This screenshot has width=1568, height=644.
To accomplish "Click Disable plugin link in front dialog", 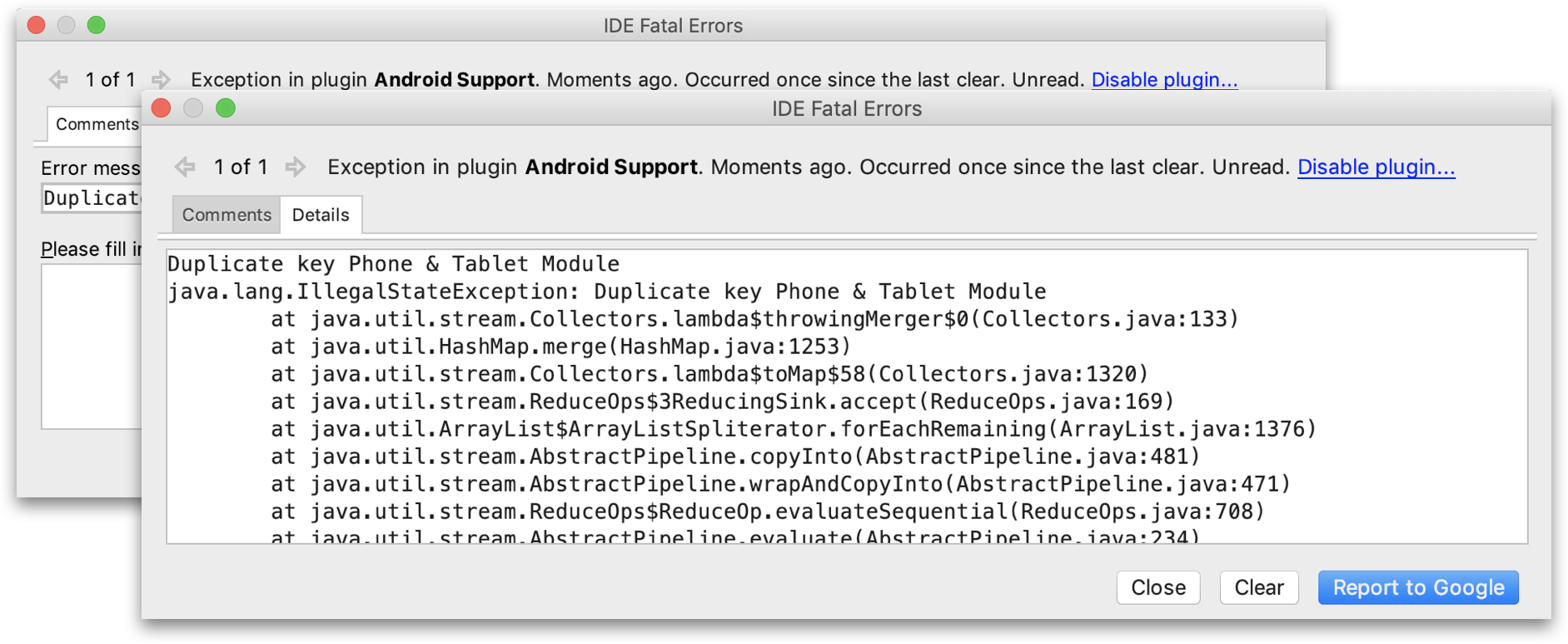I will point(1376,167).
